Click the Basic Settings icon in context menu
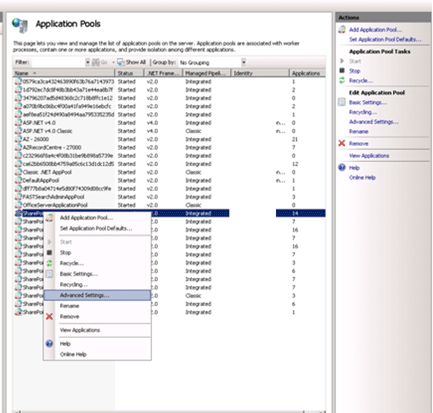The height and width of the screenshot is (413, 433). pos(49,274)
